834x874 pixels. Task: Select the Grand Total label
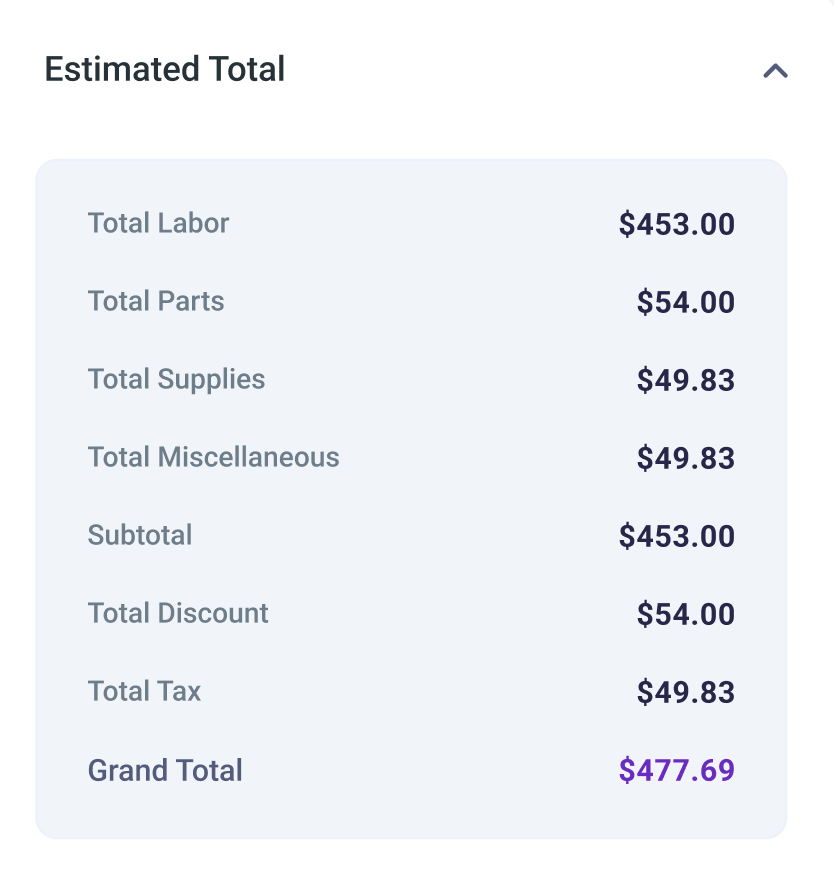165,770
